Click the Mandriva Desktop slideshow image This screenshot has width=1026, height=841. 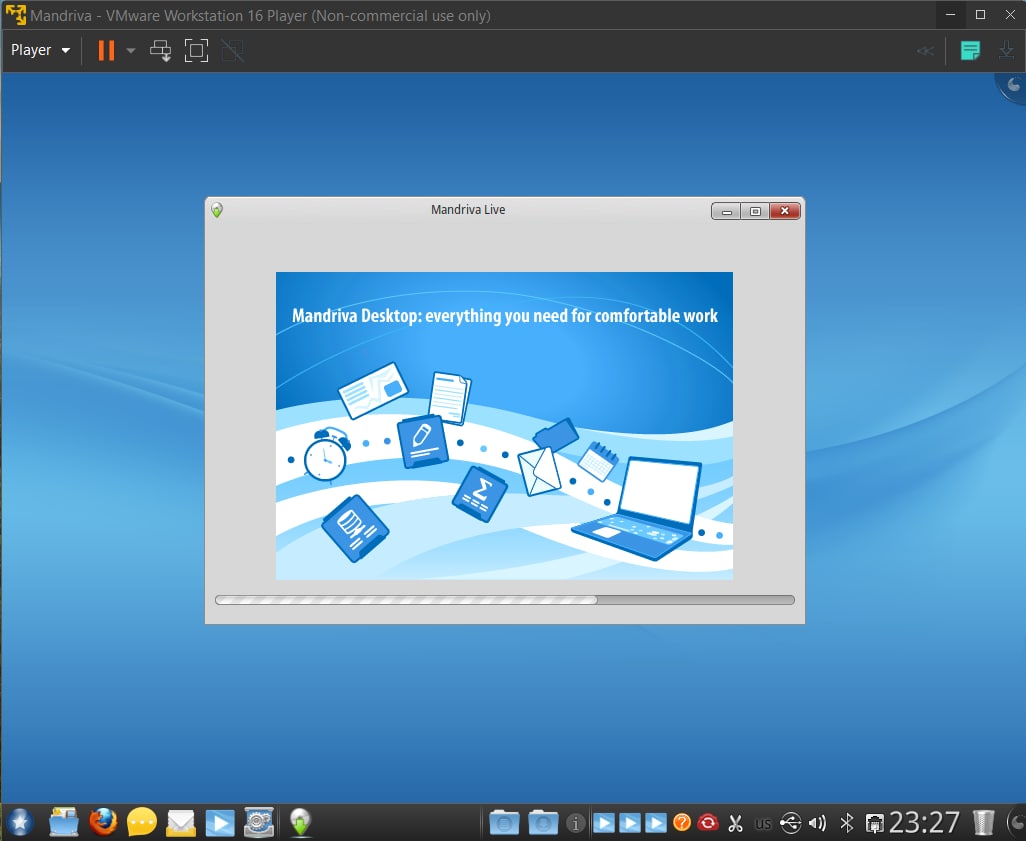click(x=504, y=425)
